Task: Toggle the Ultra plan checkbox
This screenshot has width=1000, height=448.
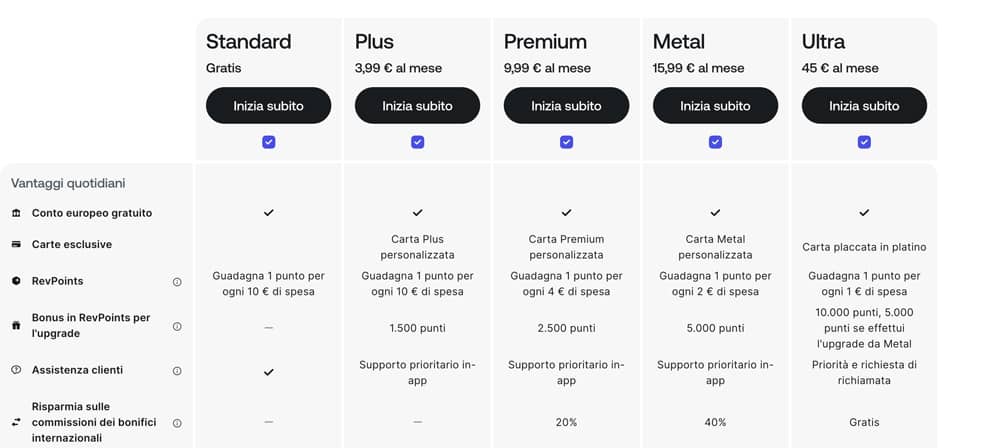Action: point(864,142)
